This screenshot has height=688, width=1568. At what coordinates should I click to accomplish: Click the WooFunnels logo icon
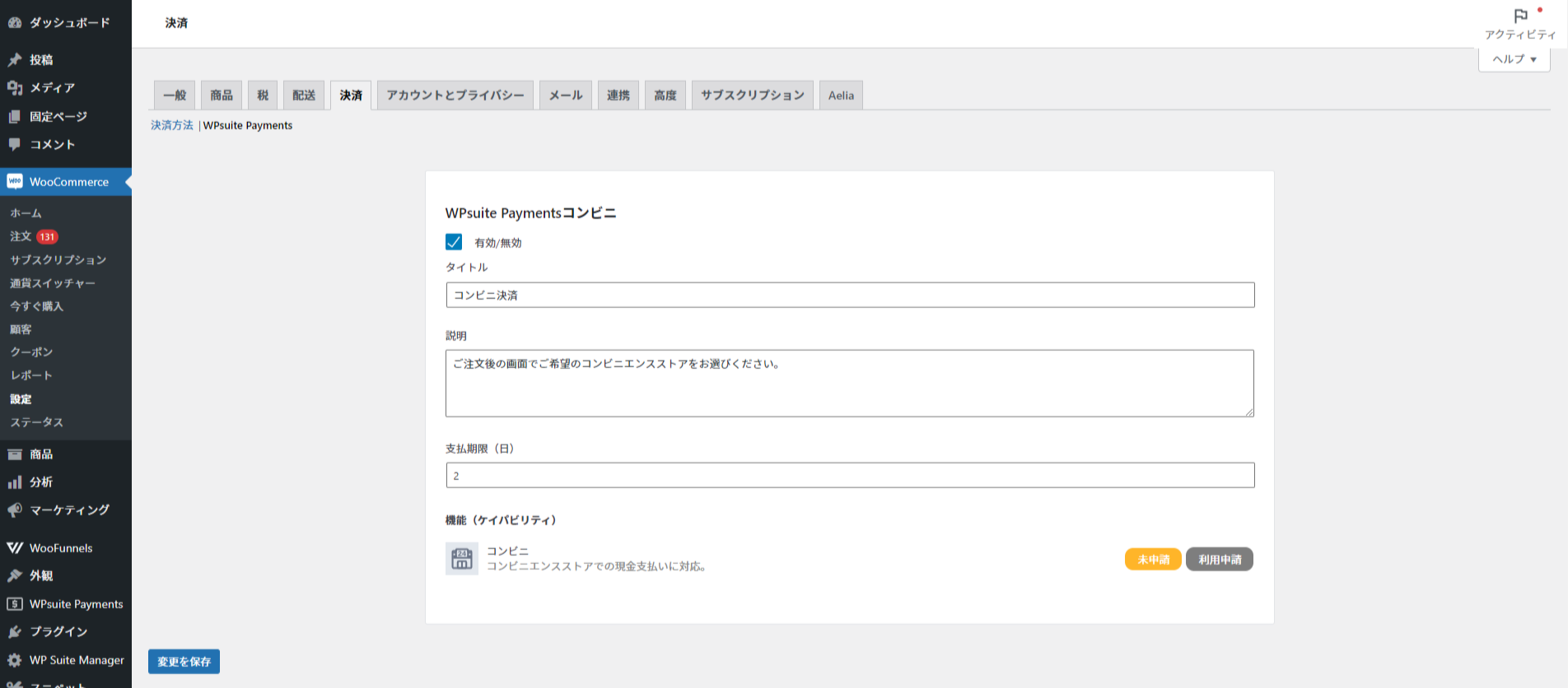click(15, 547)
